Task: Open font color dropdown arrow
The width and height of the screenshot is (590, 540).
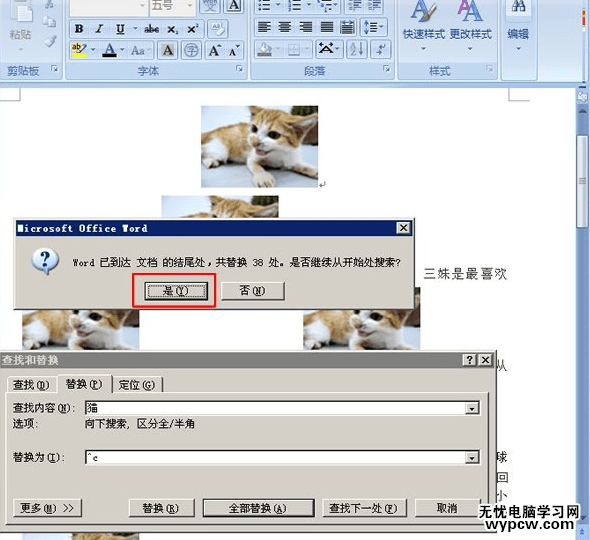Action: click(122, 50)
